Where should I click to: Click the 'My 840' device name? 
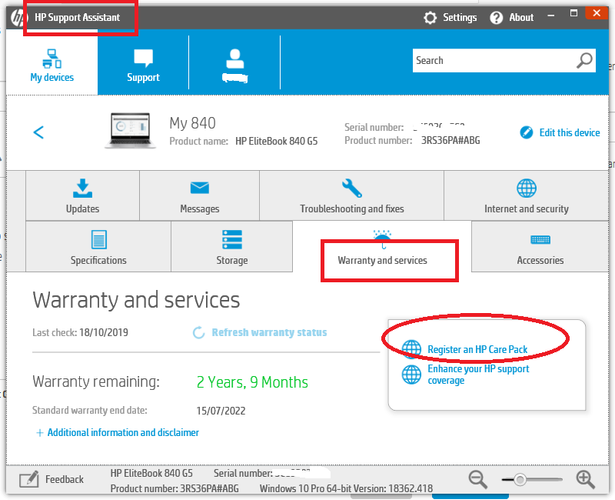point(192,123)
